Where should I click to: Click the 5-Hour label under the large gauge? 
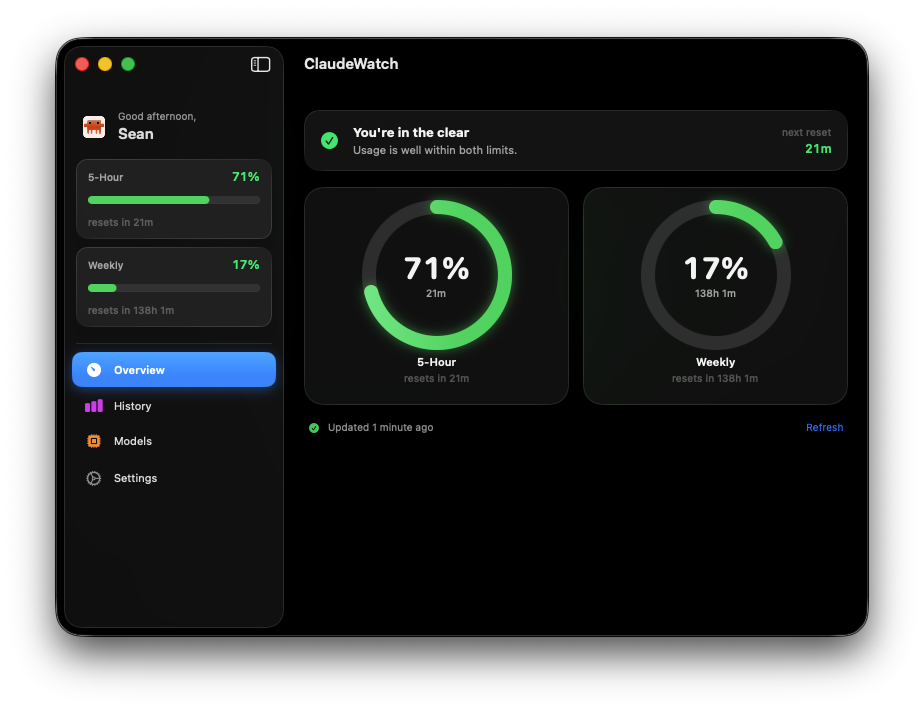[x=437, y=362]
